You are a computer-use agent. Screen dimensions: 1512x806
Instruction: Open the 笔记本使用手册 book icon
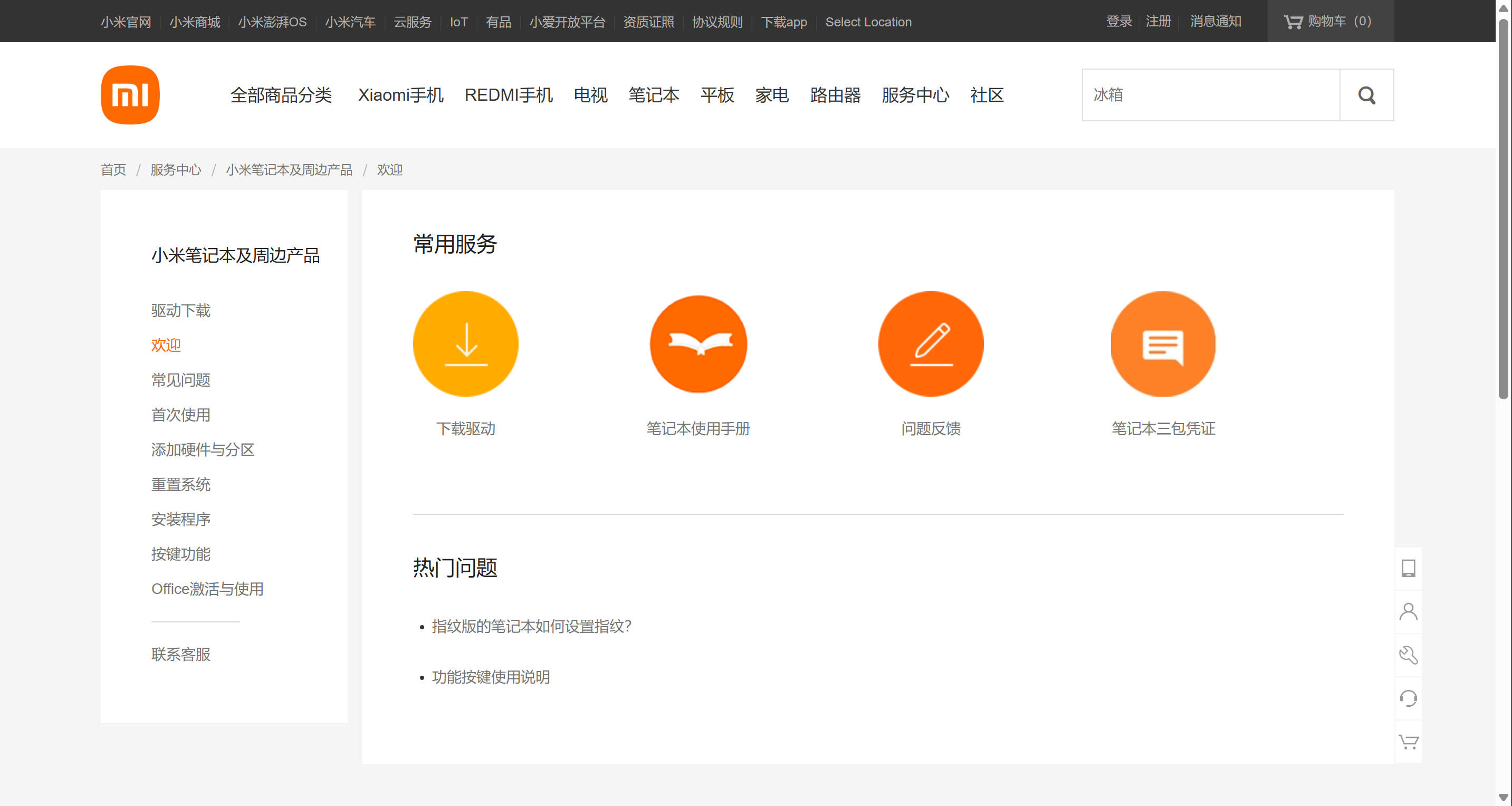pyautogui.click(x=698, y=343)
